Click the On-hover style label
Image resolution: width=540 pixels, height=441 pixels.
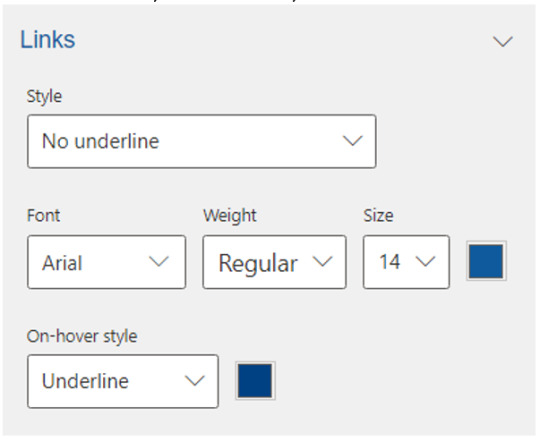[82, 336]
